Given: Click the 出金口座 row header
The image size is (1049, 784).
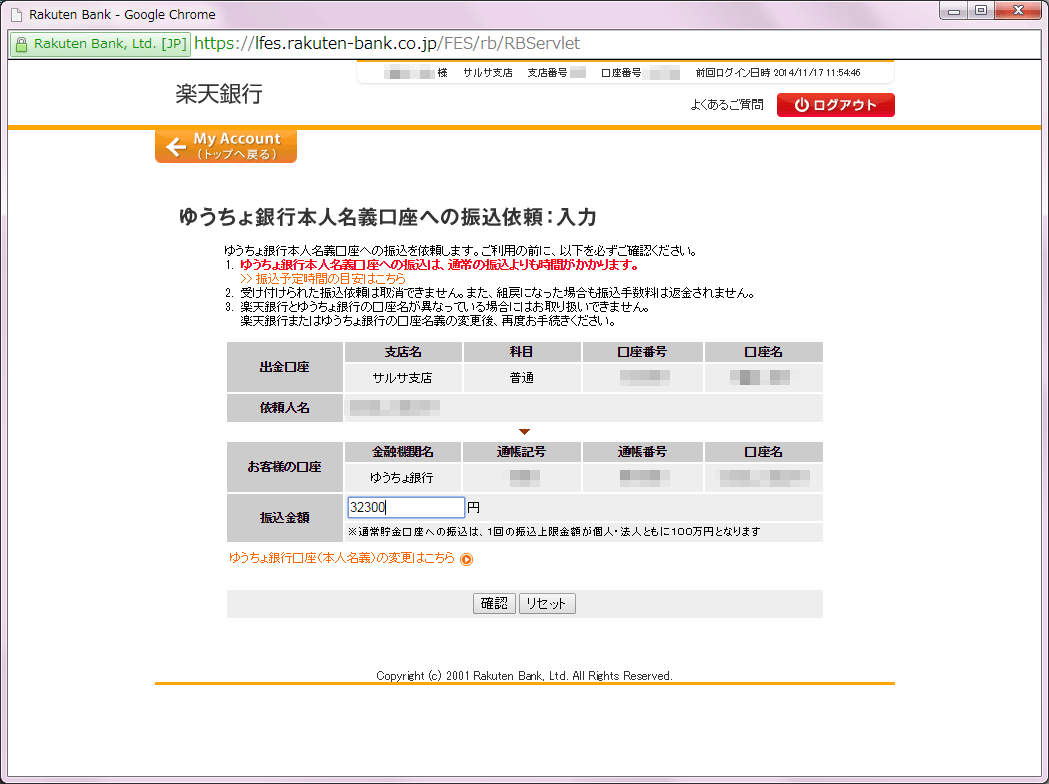Looking at the screenshot, I should [x=284, y=367].
